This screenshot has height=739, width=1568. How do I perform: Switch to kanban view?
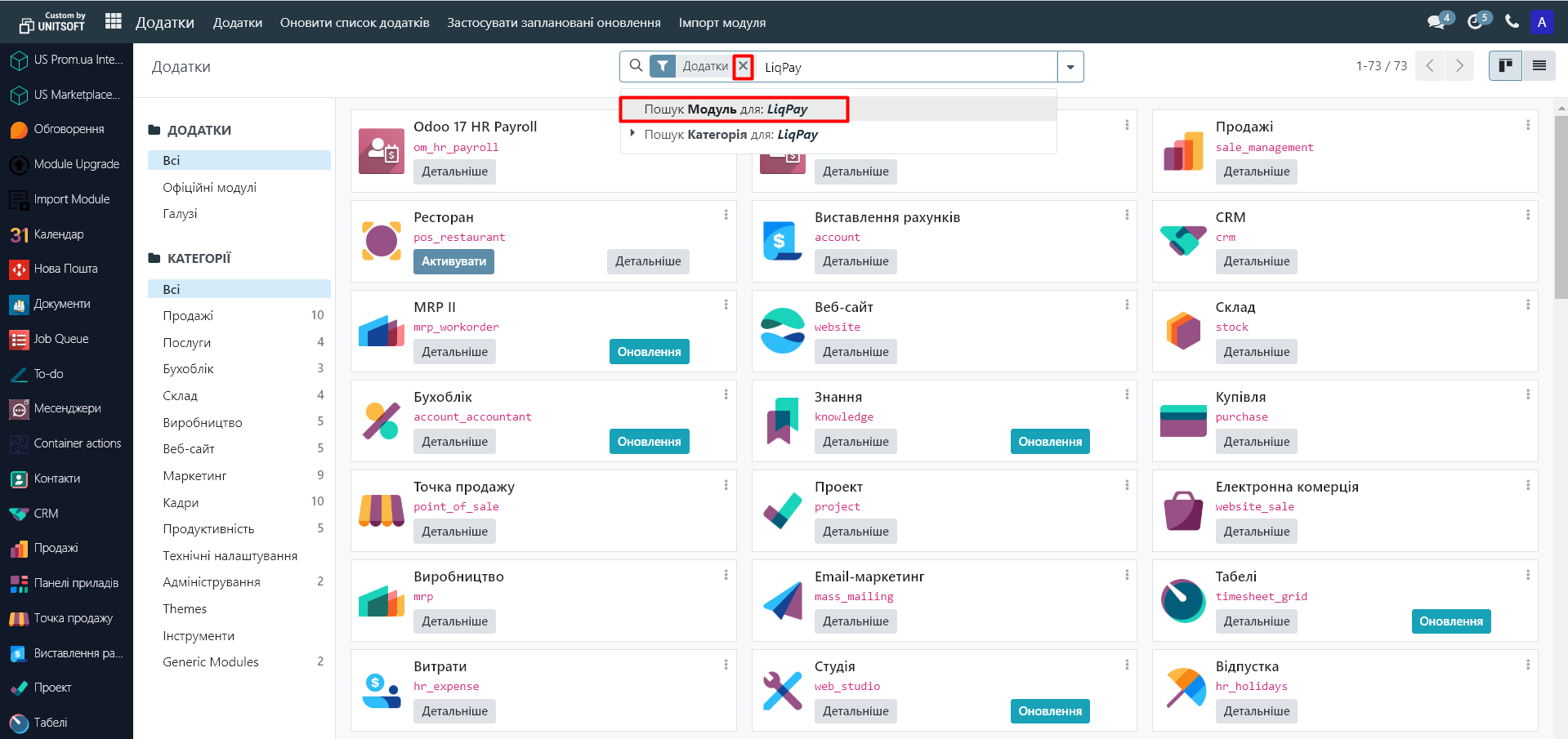click(x=1505, y=66)
